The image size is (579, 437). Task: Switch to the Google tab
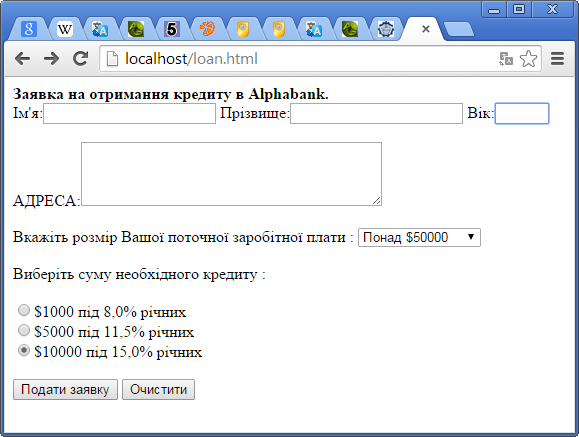(29, 29)
